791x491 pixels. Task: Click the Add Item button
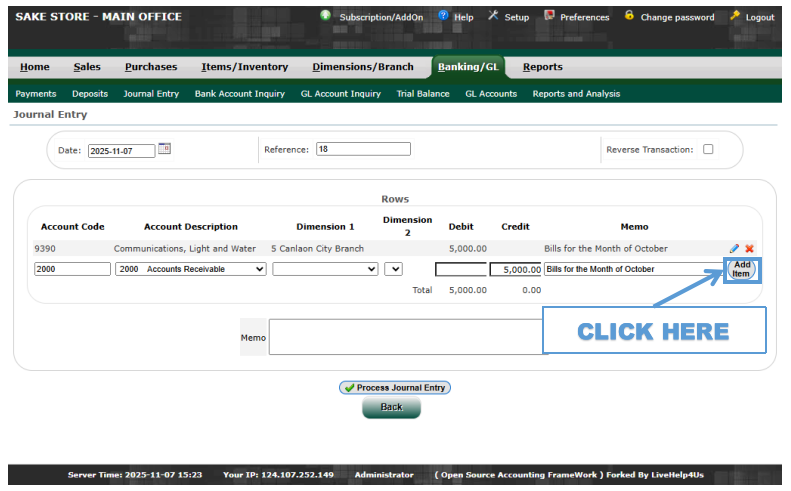(741, 269)
